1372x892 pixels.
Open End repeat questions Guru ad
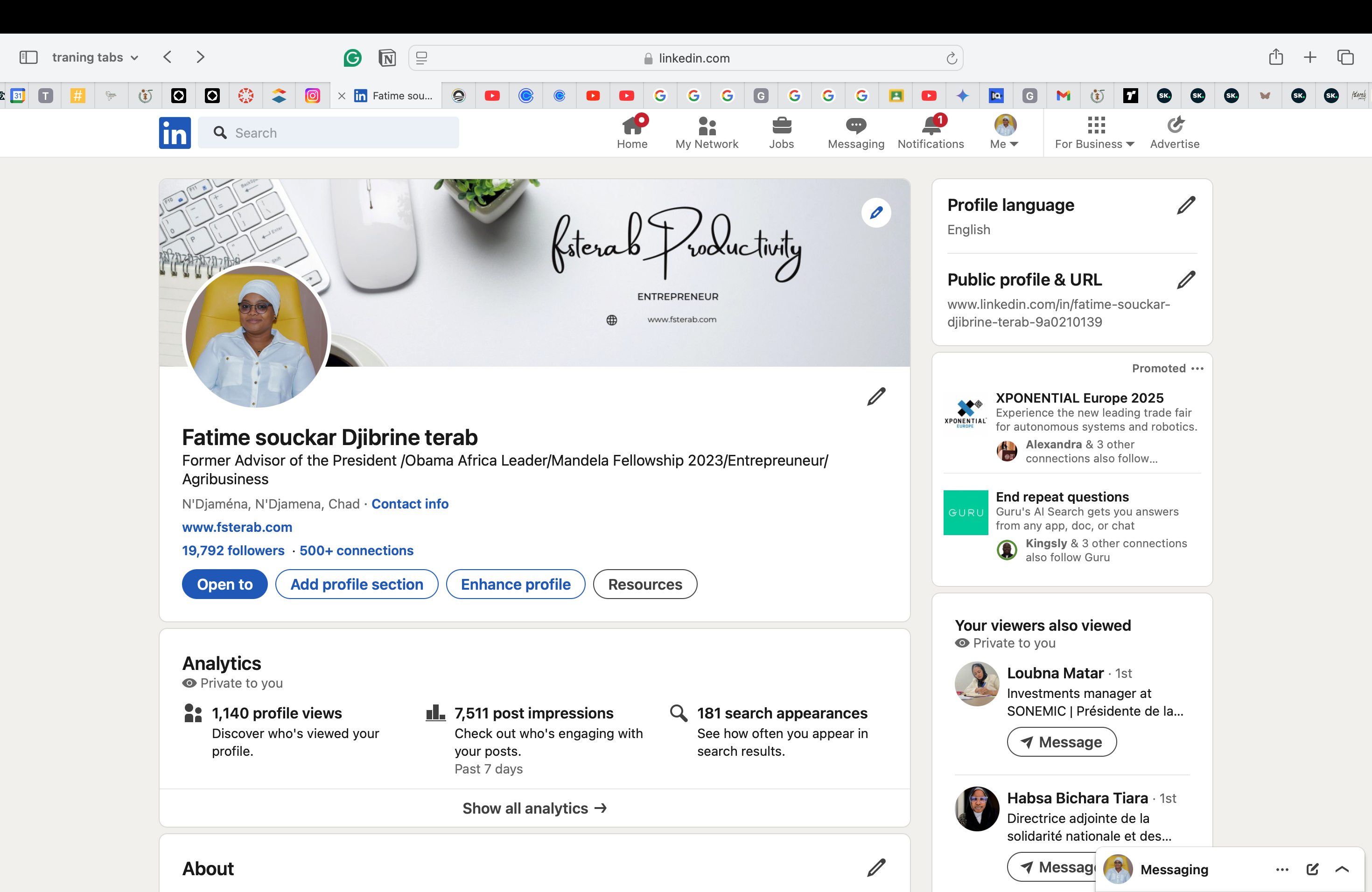1063,497
